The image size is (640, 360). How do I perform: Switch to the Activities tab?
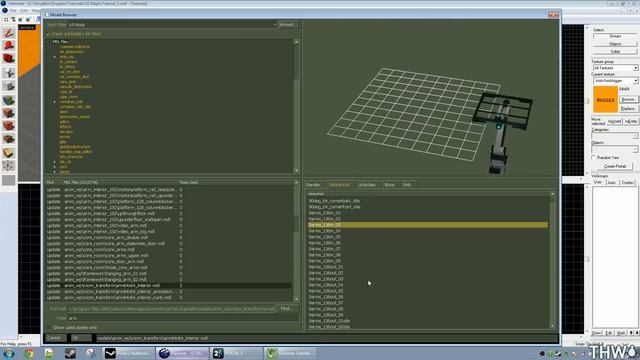pyautogui.click(x=367, y=185)
